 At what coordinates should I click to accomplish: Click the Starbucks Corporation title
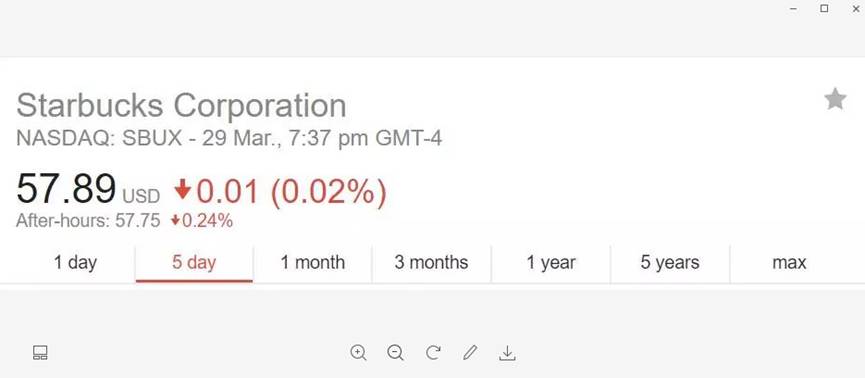coord(181,105)
